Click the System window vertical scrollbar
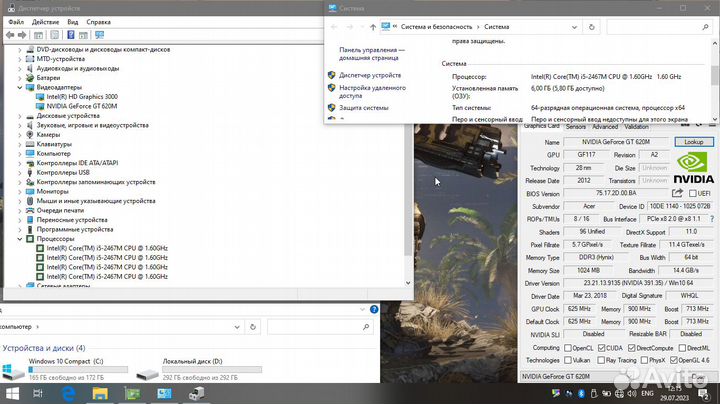Screen dimensions: 720x404 click(x=714, y=80)
